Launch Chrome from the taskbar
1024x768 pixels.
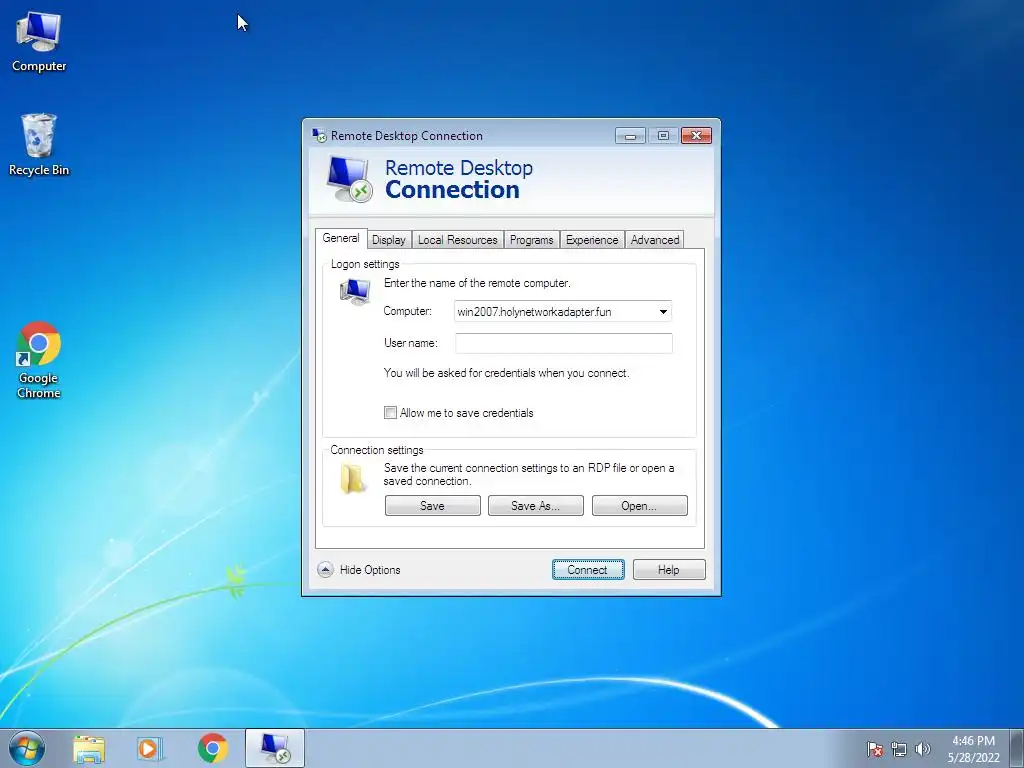(212, 748)
